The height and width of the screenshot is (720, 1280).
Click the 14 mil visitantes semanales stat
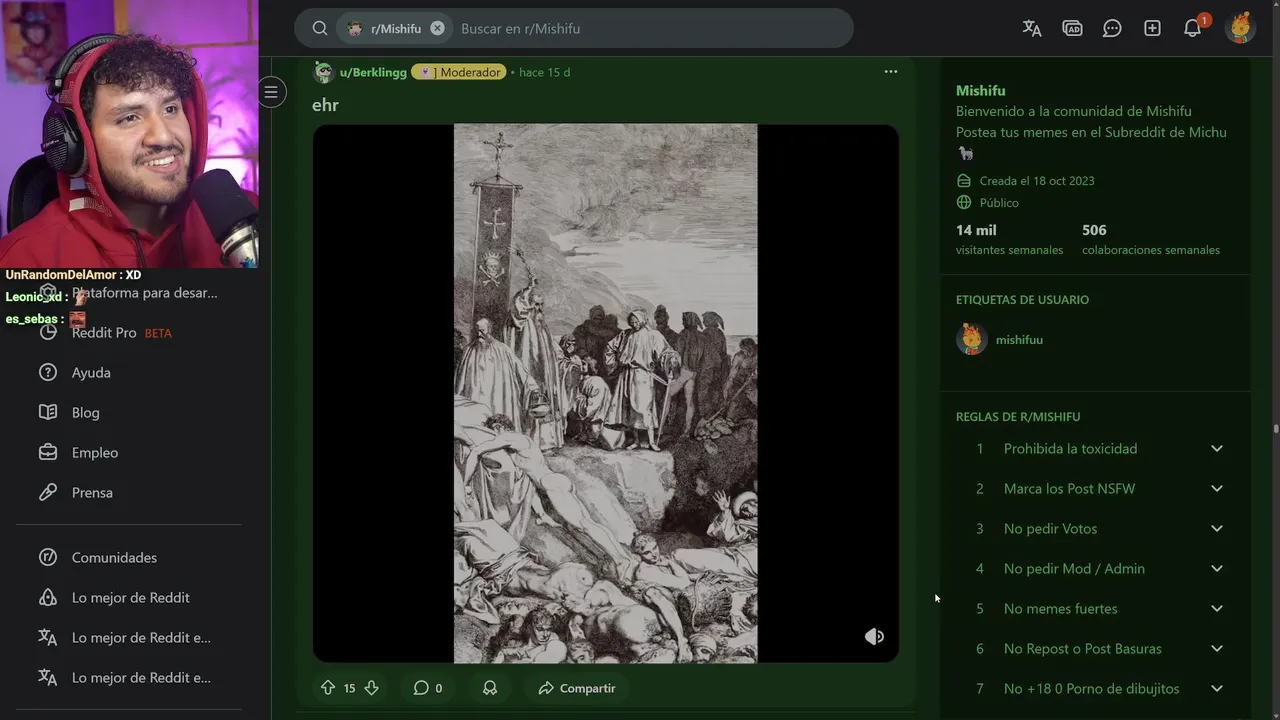tap(1009, 239)
